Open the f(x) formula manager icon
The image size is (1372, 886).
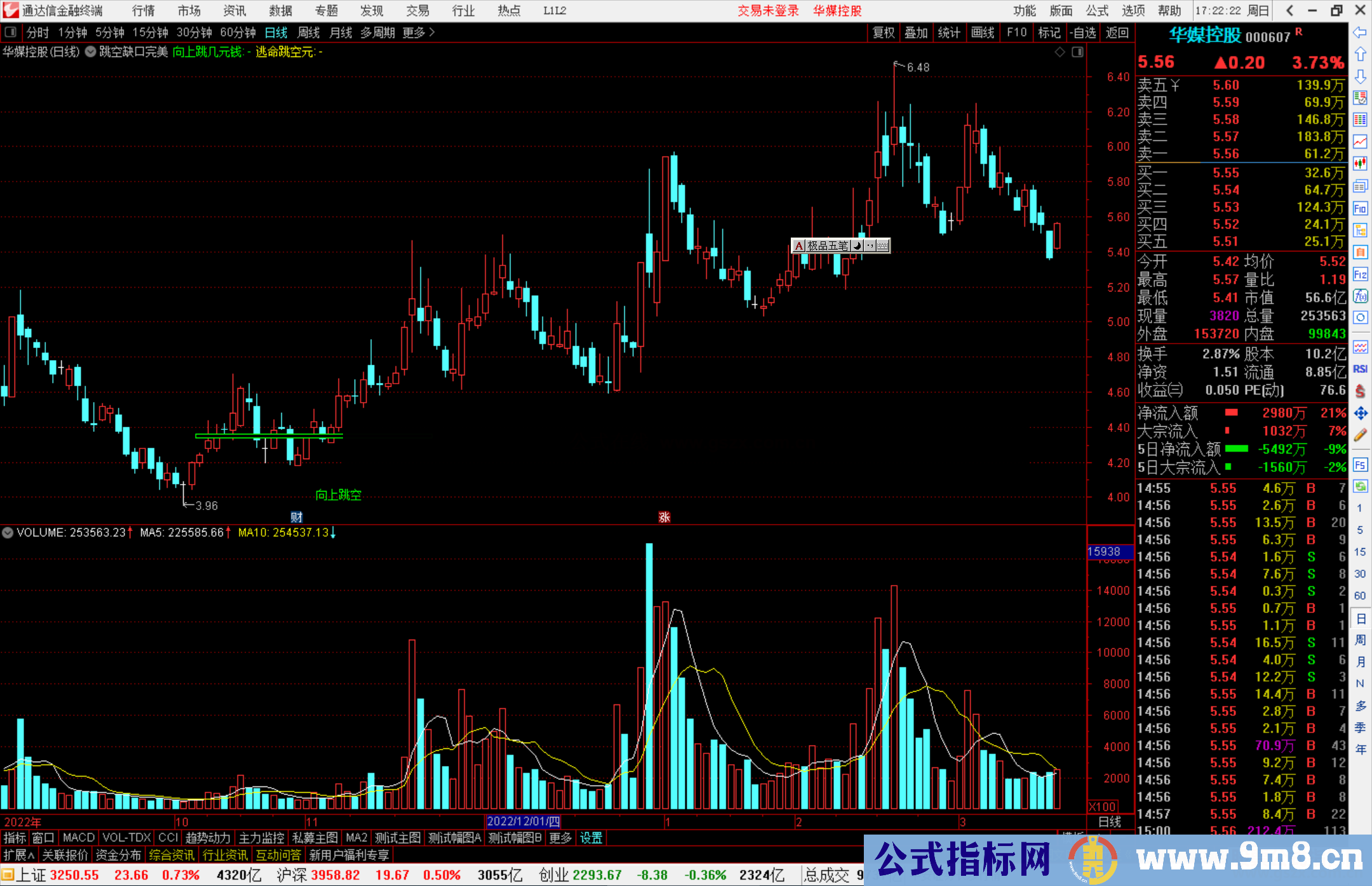pos(1360,296)
